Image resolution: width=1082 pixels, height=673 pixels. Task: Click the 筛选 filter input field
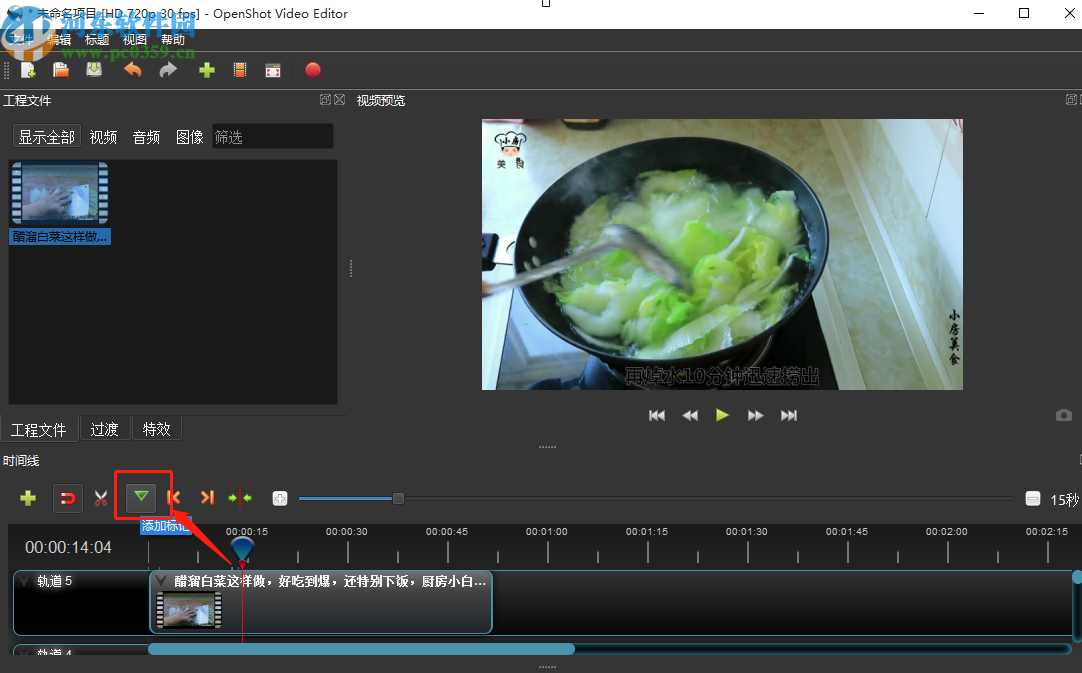click(x=272, y=137)
